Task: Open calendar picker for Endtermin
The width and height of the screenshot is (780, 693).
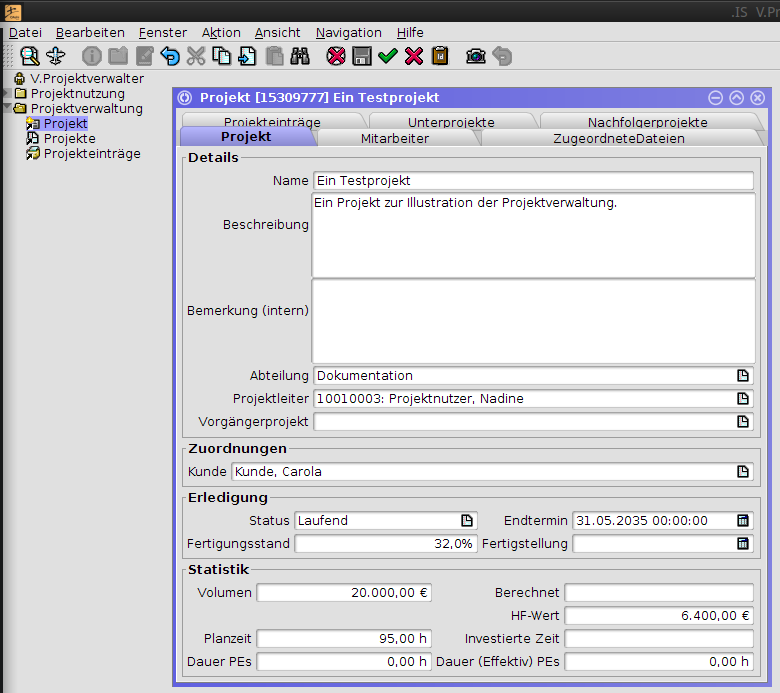Action: click(x=743, y=520)
